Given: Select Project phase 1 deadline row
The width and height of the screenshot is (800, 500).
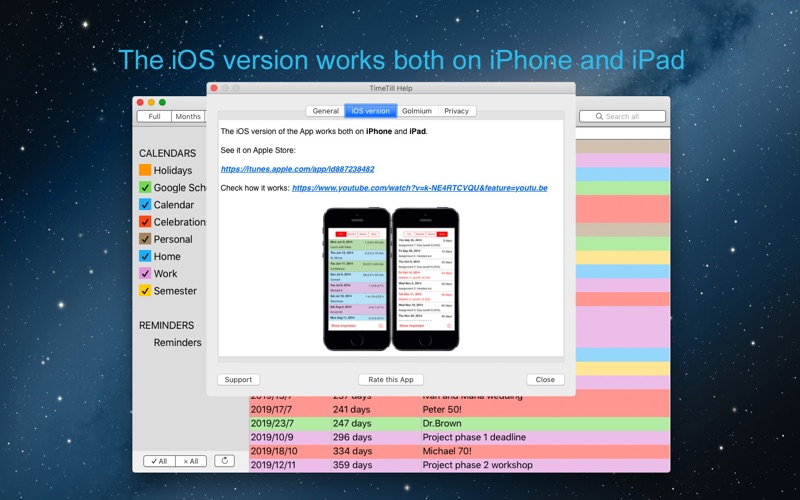Looking at the screenshot, I should click(x=459, y=437).
